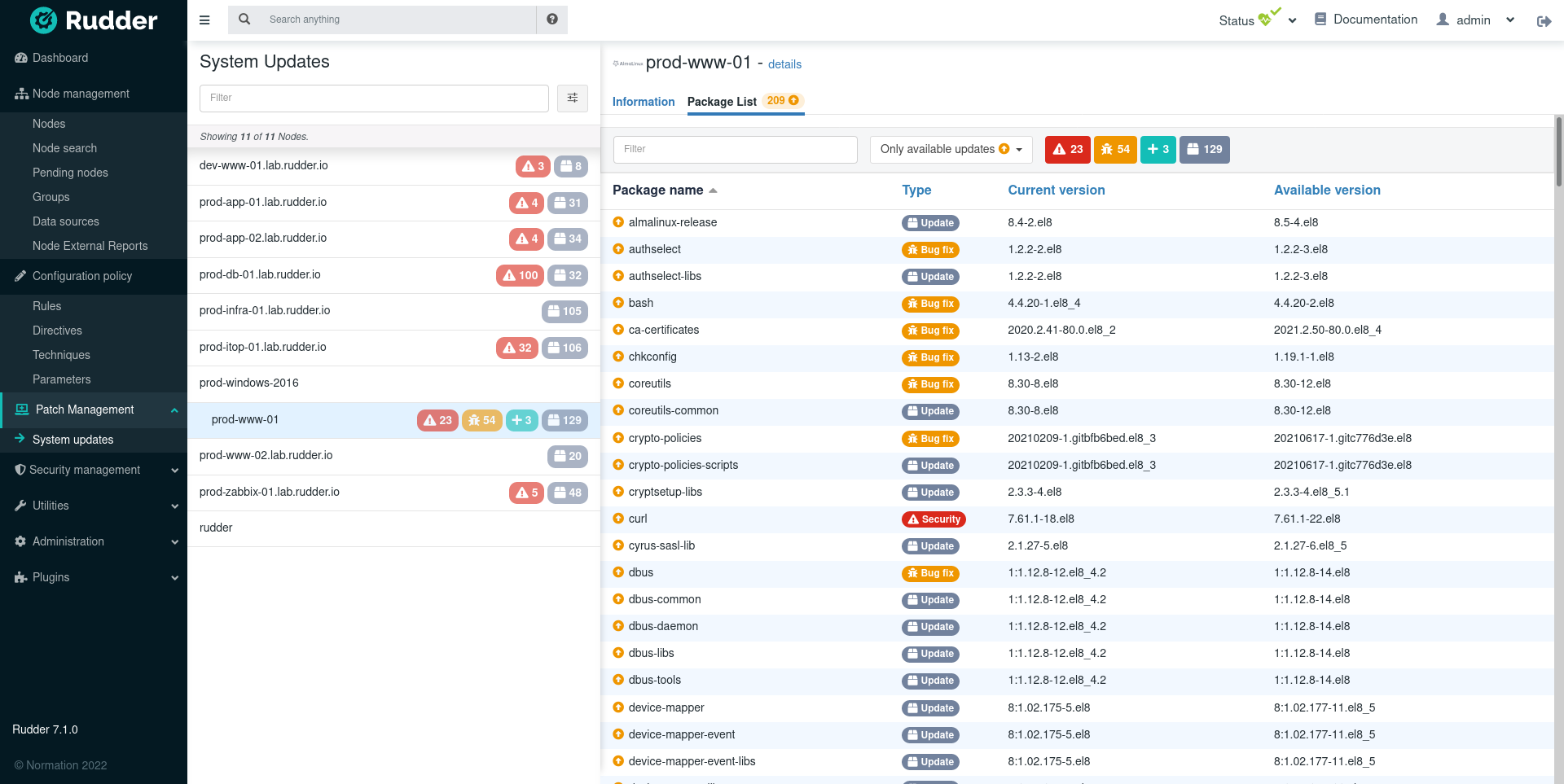Click the Rudder logo
The image size is (1564, 784).
(94, 20)
